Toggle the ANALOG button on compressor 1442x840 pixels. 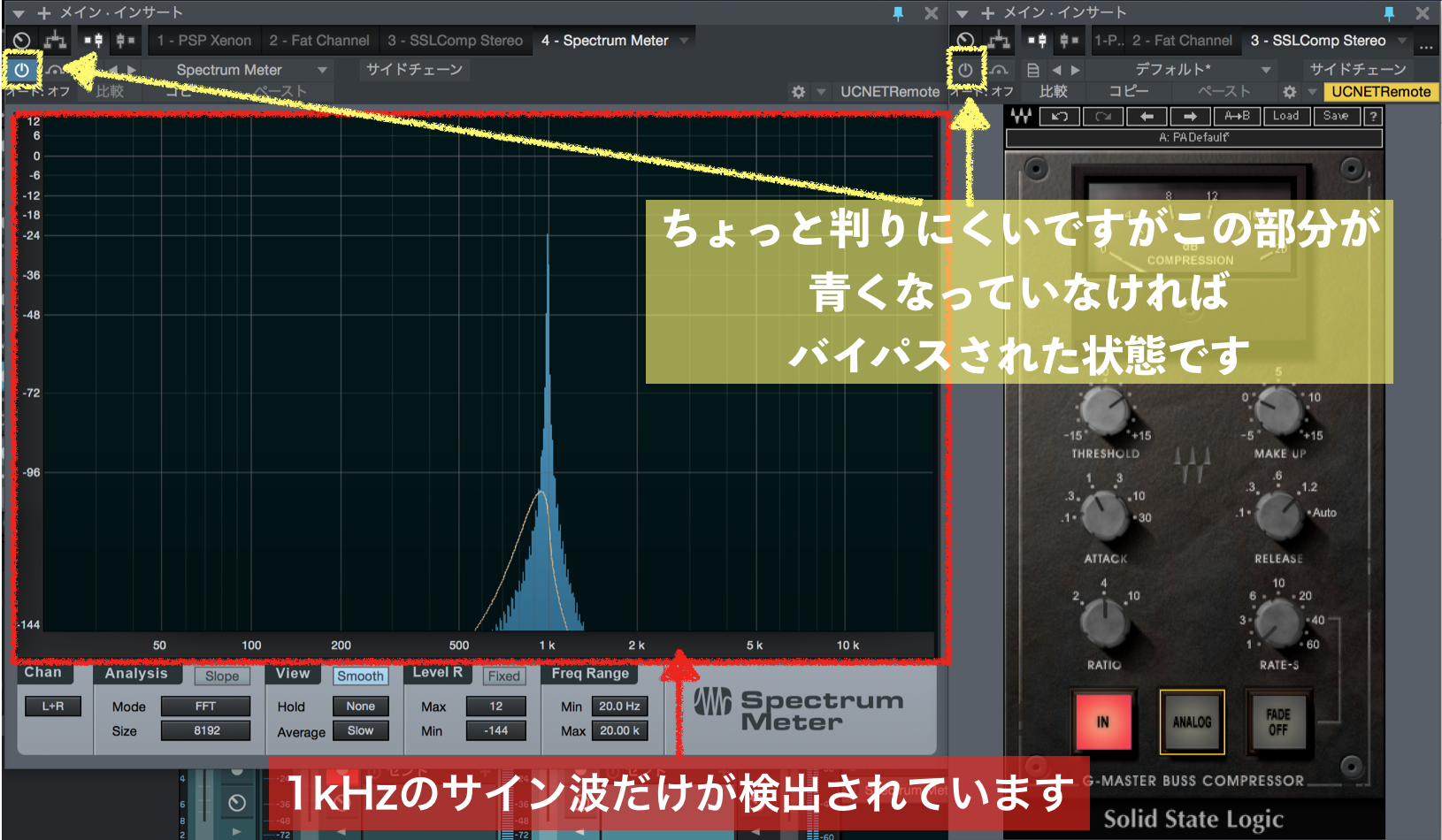[1192, 722]
